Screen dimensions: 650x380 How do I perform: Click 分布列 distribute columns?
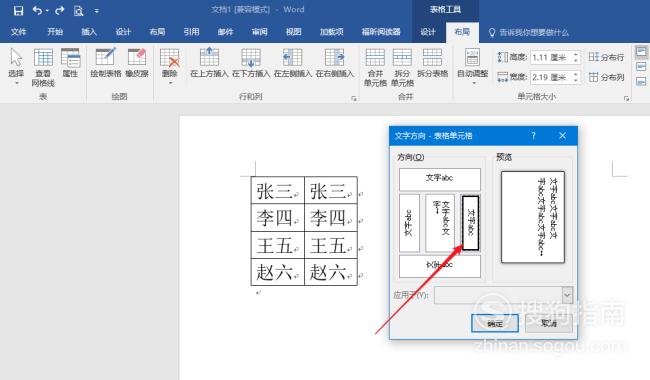(606, 77)
